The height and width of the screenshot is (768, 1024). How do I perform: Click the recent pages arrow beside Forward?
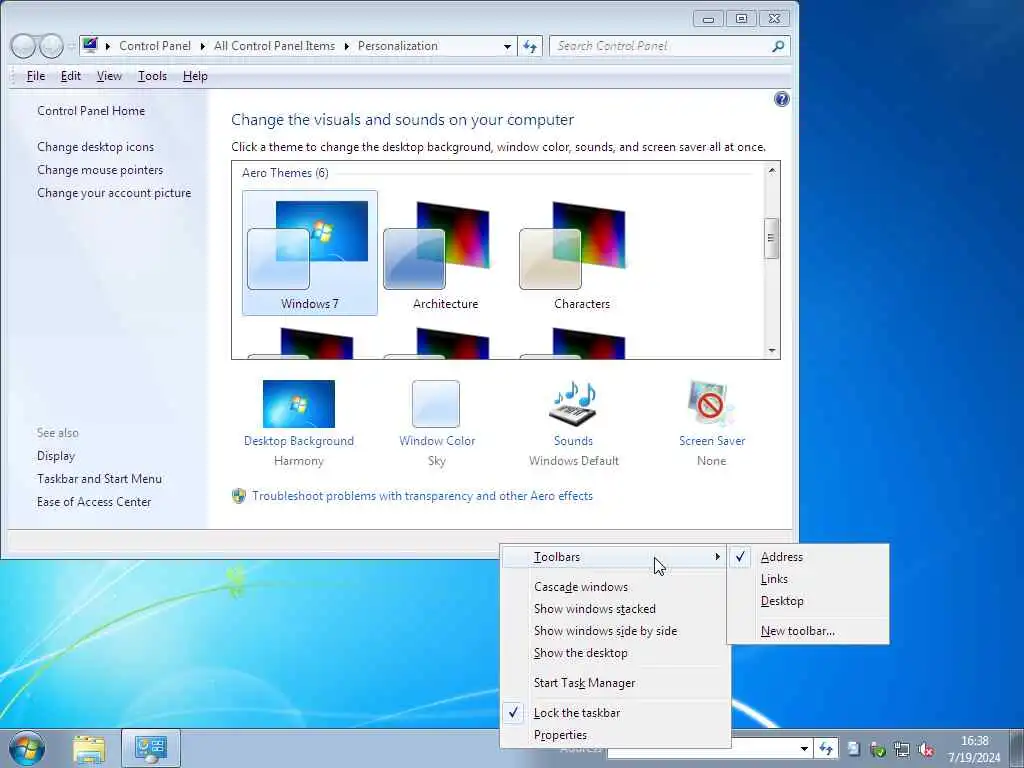(x=69, y=46)
